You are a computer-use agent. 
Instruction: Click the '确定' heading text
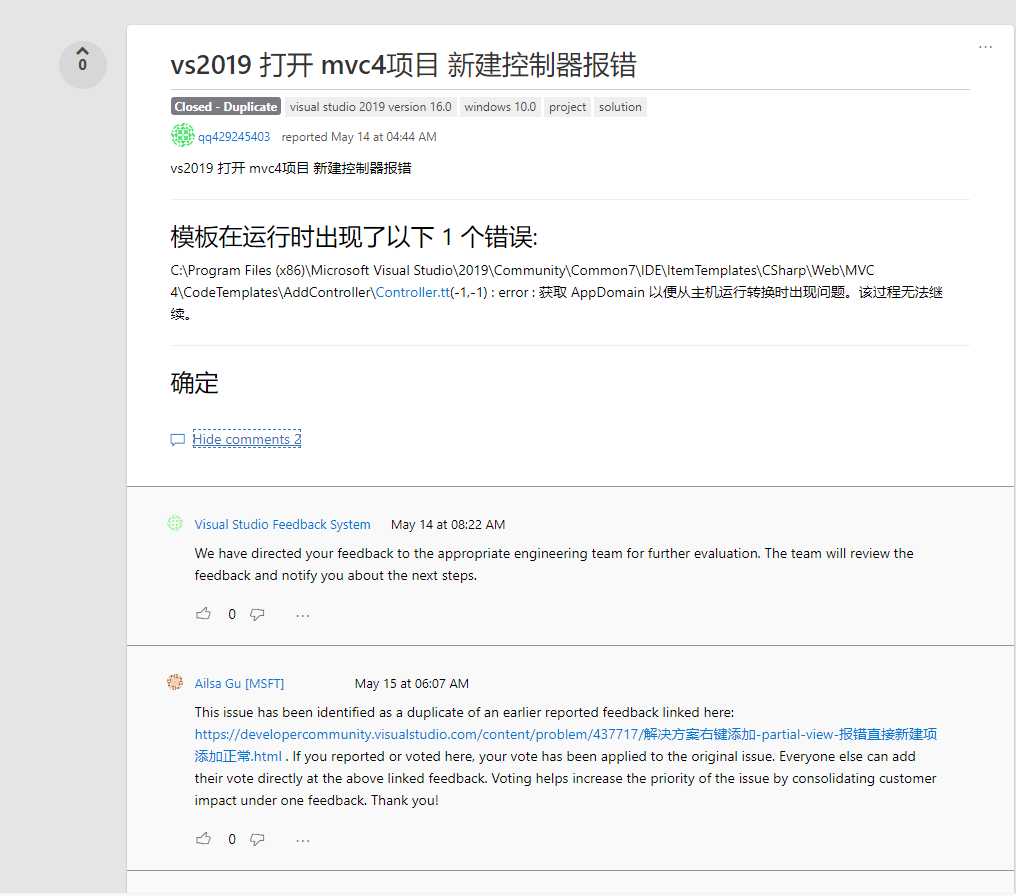(x=194, y=383)
